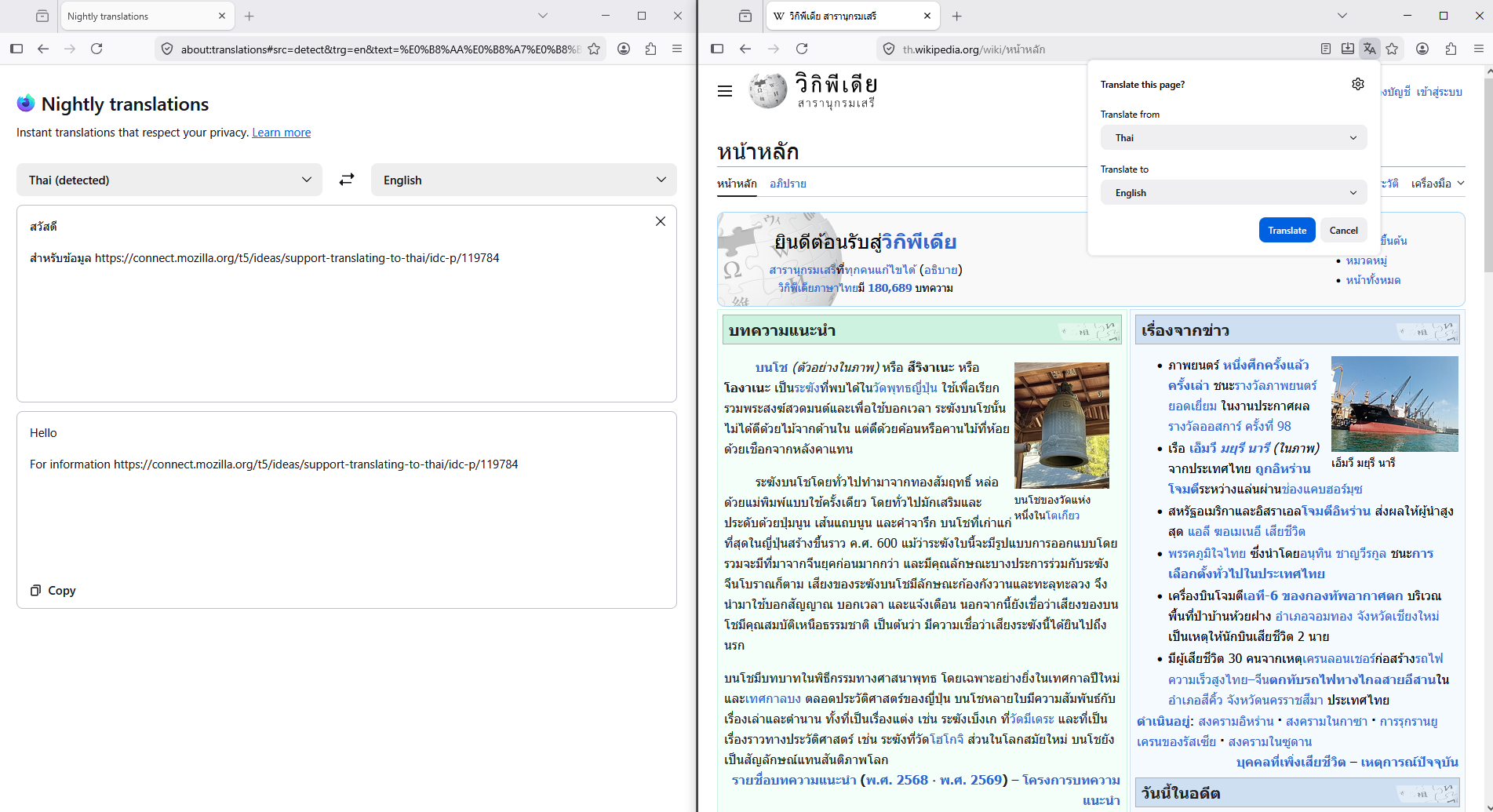
Task: Open translation settings gear in the Translate panel
Action: click(x=1358, y=84)
